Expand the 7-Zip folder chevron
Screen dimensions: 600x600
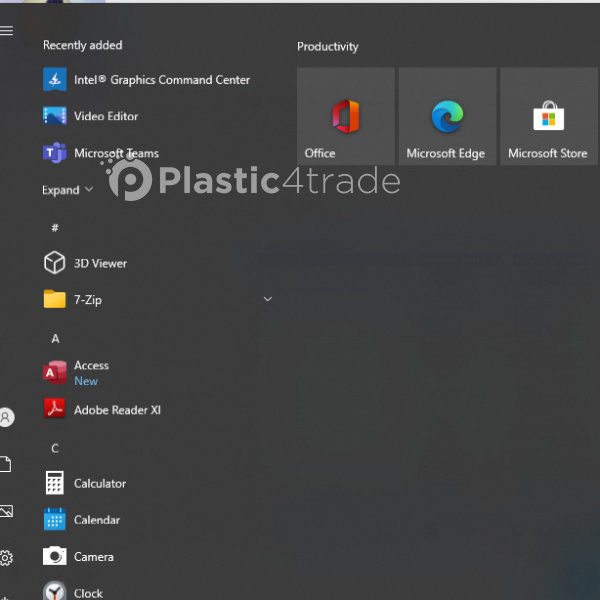[x=268, y=299]
